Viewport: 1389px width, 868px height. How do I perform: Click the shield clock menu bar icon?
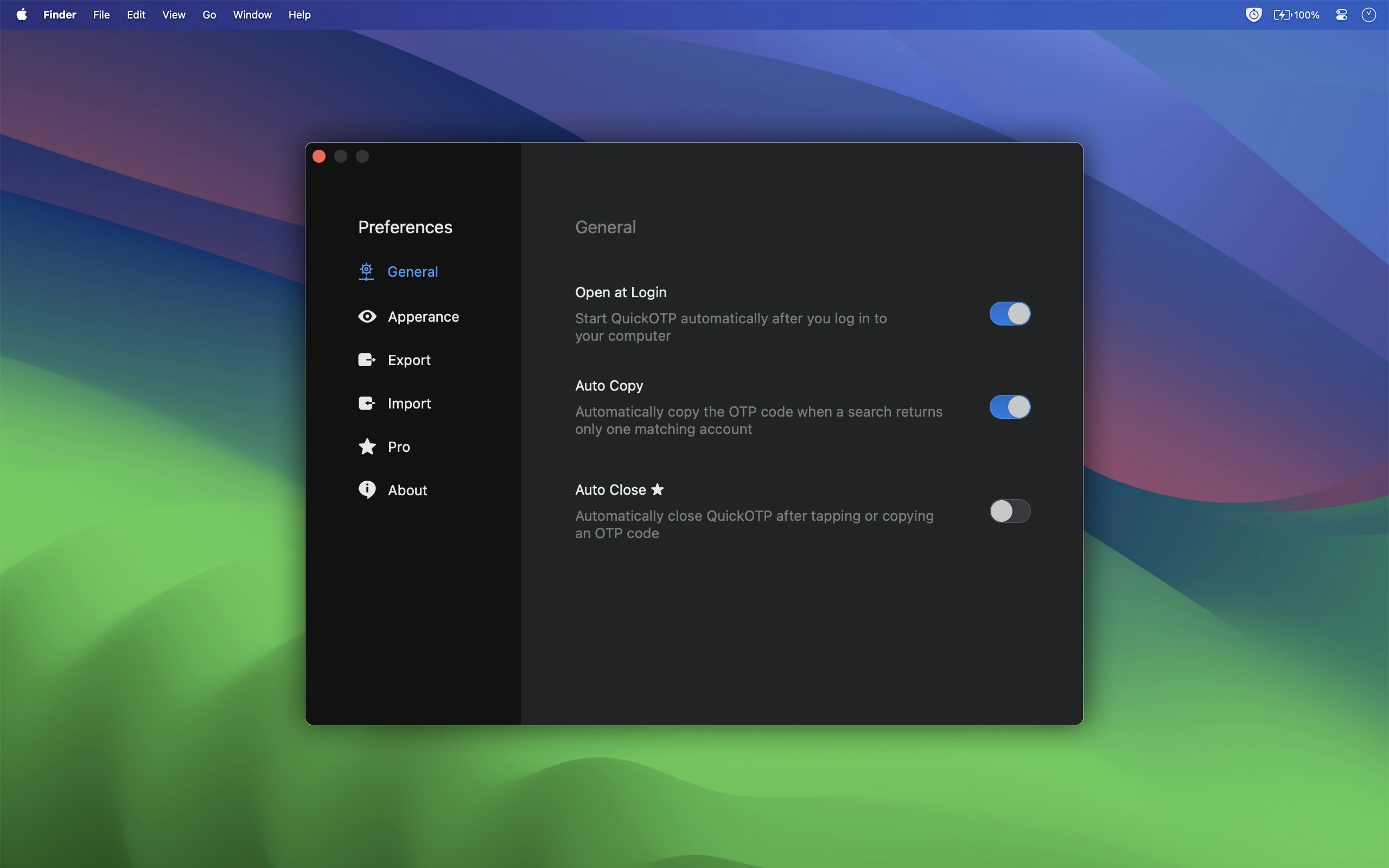[1253, 14]
